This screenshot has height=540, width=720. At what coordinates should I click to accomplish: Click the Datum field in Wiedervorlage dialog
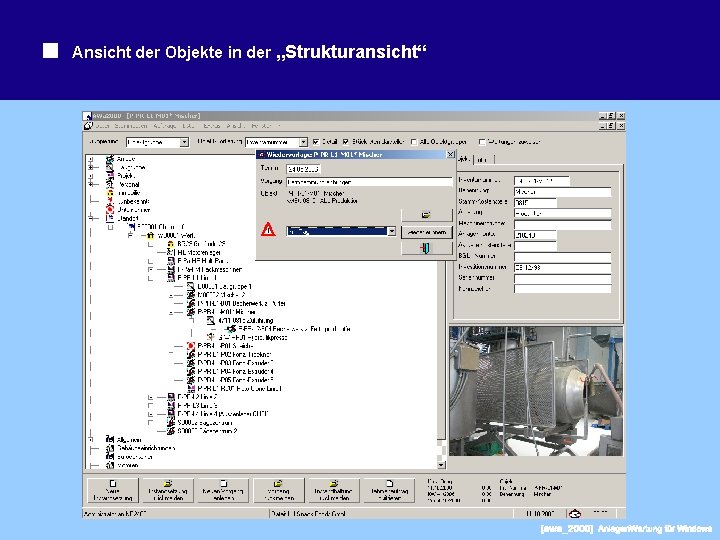(x=303, y=169)
